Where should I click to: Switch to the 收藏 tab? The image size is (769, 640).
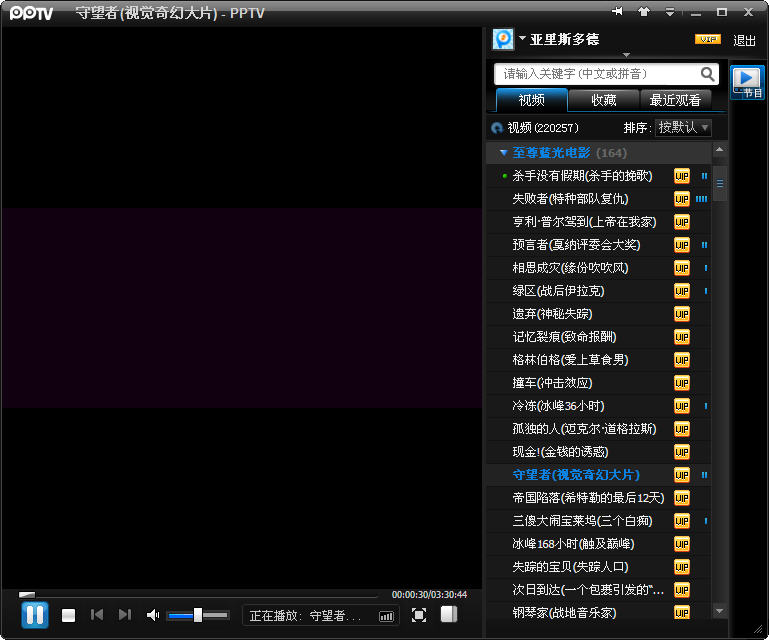click(x=604, y=100)
